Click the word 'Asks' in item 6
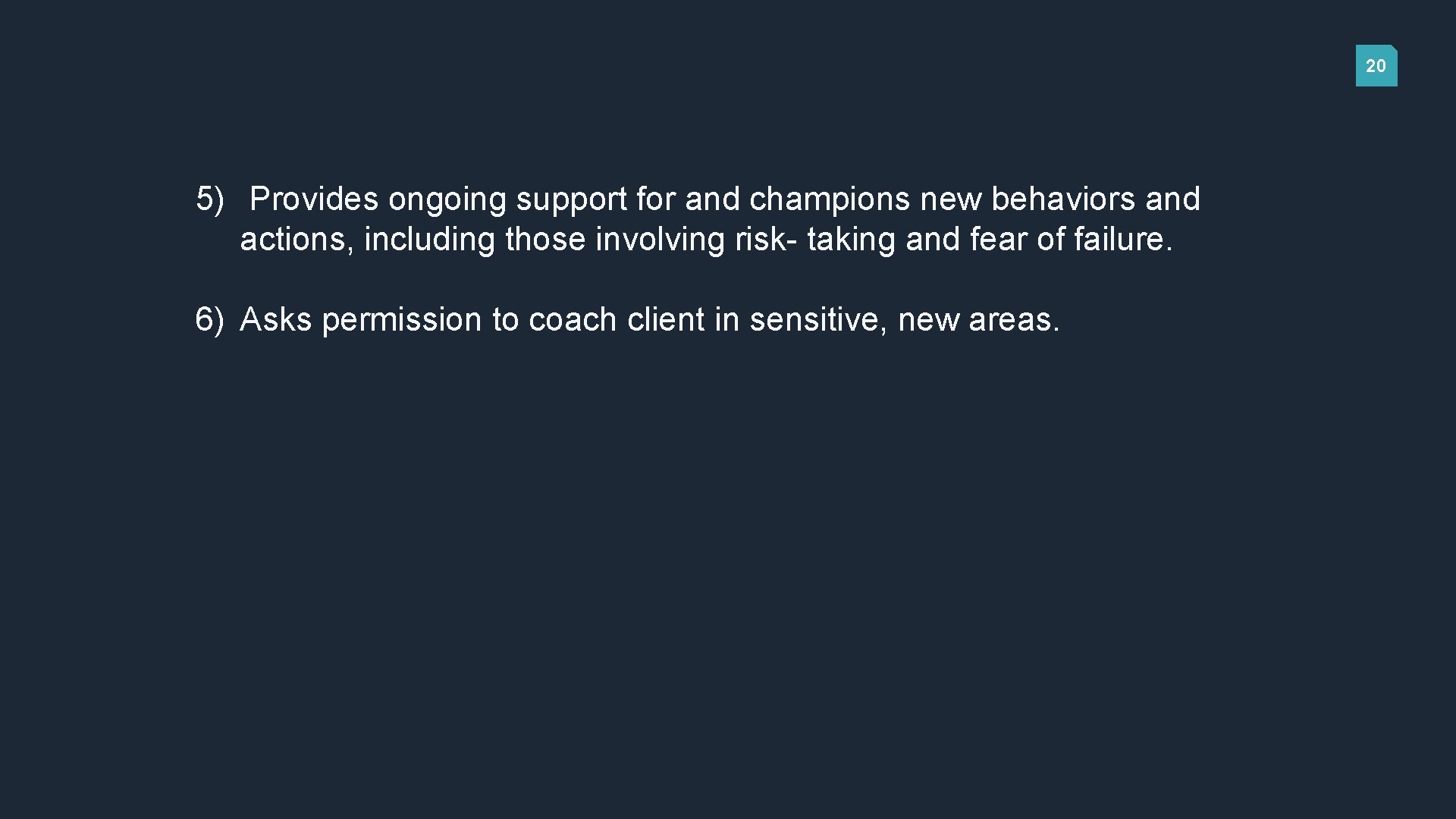This screenshot has height=819, width=1456. 276,319
